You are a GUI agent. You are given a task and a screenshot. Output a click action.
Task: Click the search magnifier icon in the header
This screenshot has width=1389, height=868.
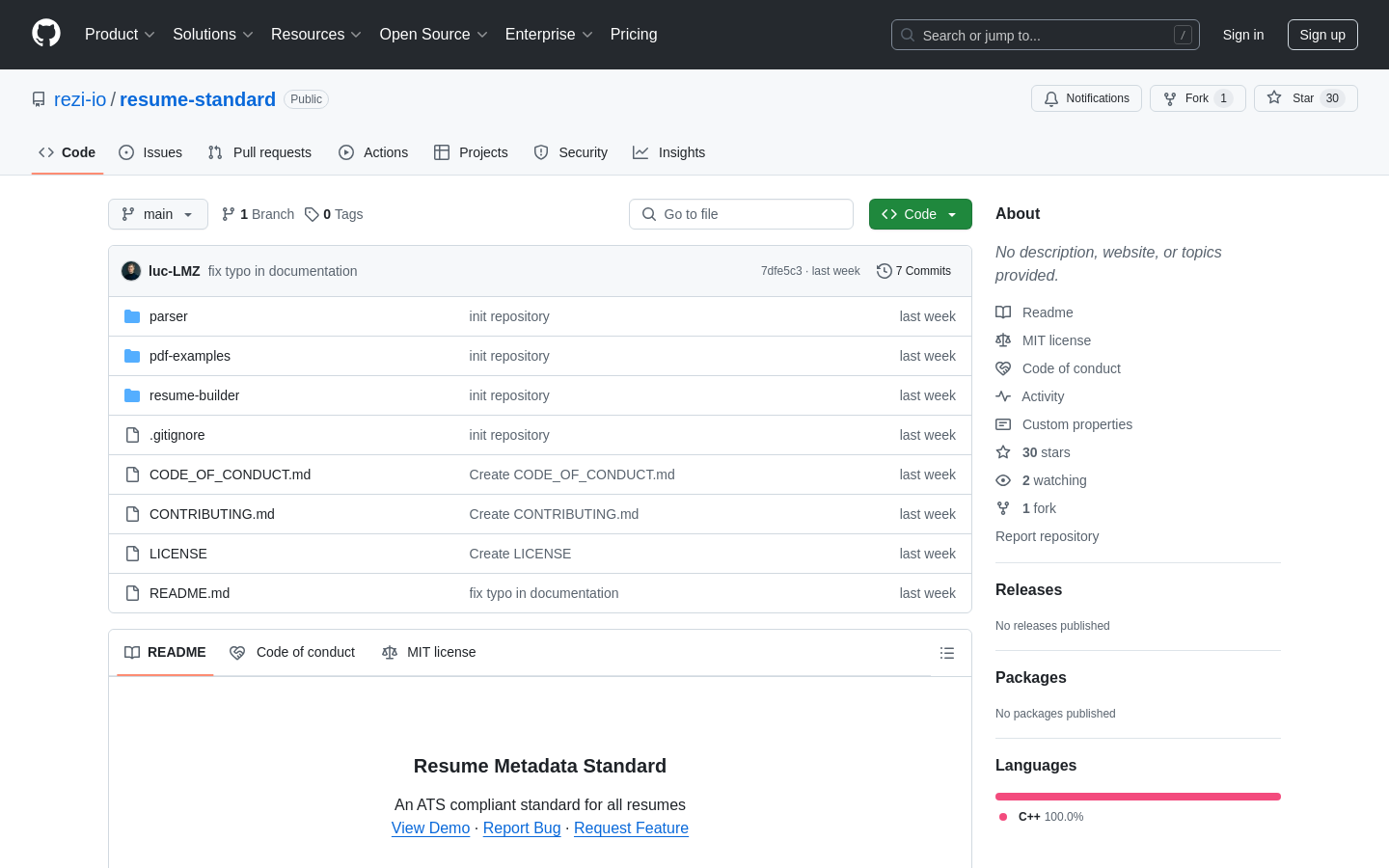pos(908,35)
